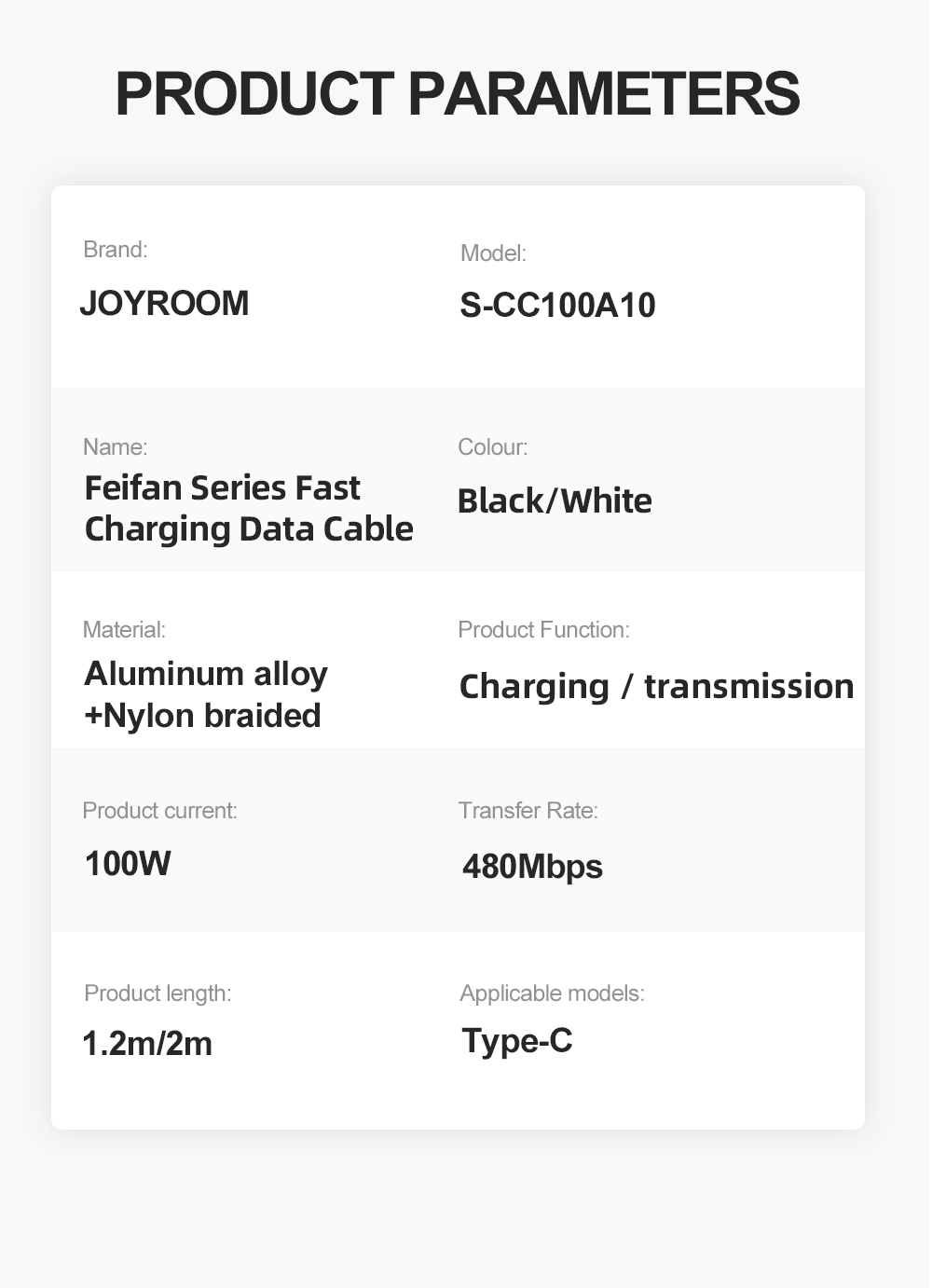Click the Product length label
This screenshot has width=932, height=1288.
[x=158, y=993]
